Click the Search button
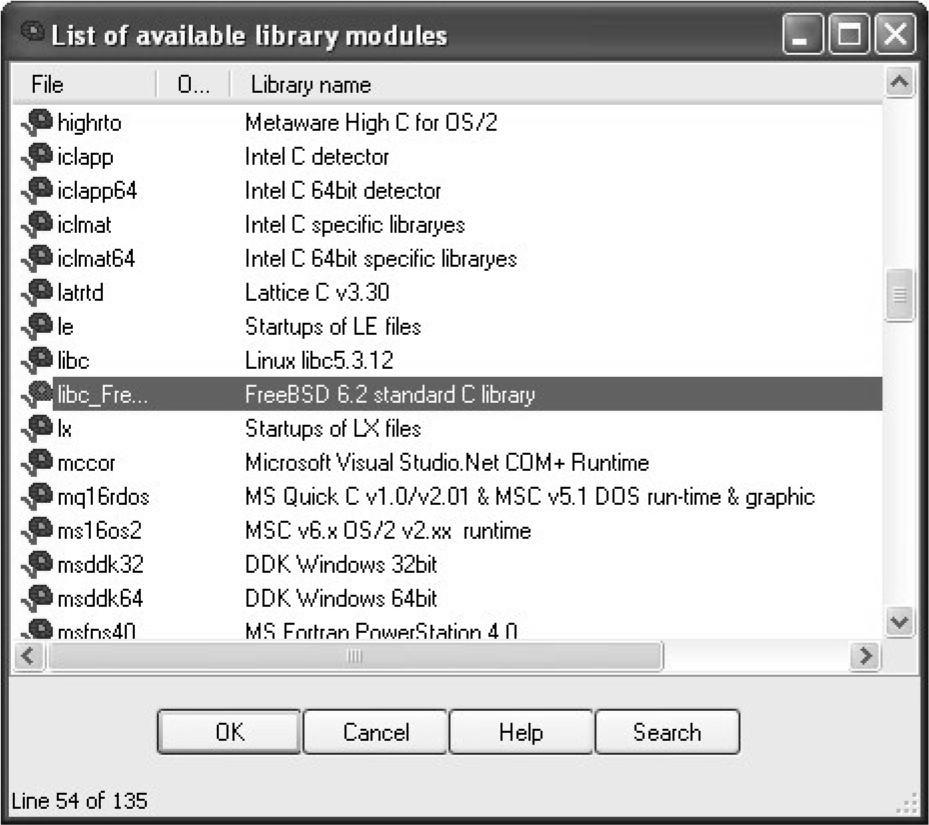This screenshot has height=825, width=929. pos(667,732)
